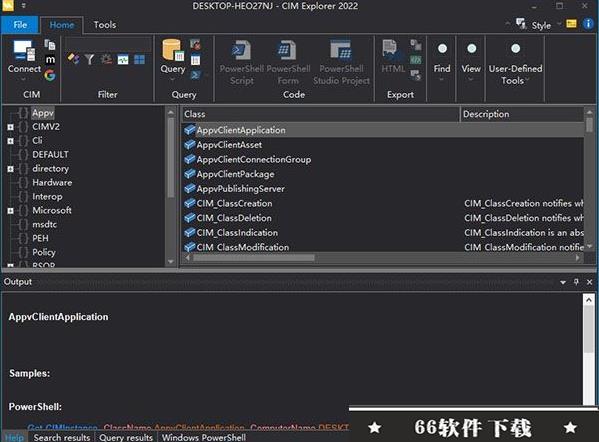Switch to the Query results tab
The width and height of the screenshot is (599, 442).
126,437
